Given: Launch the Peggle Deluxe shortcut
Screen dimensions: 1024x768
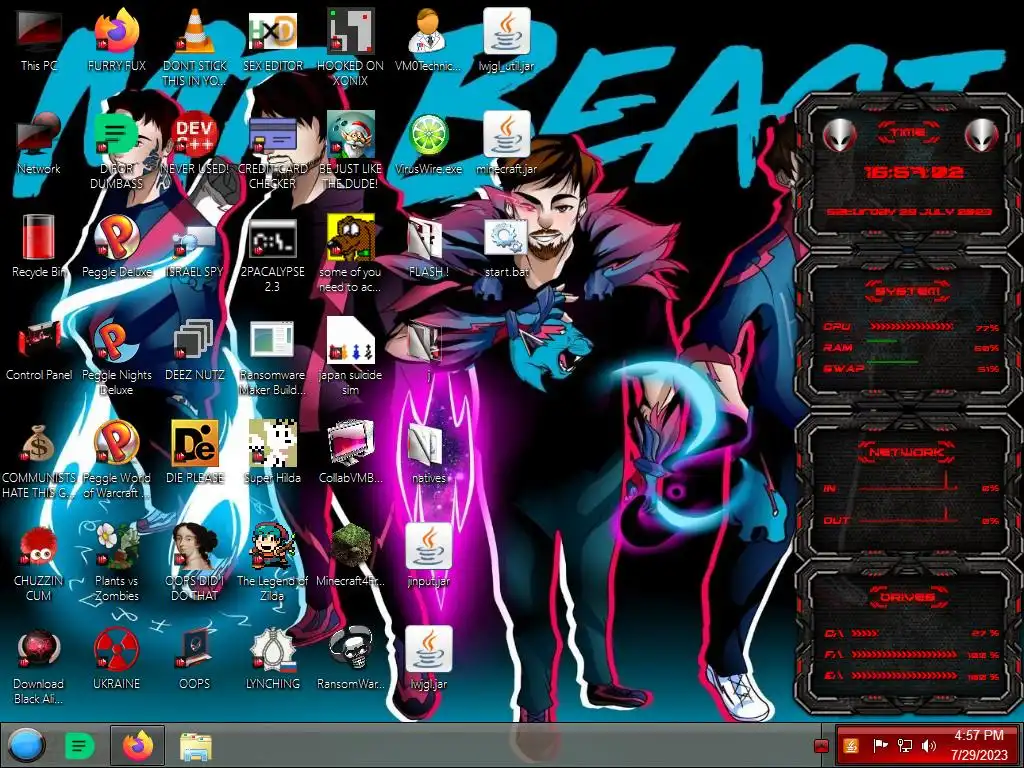Looking at the screenshot, I should point(116,246).
